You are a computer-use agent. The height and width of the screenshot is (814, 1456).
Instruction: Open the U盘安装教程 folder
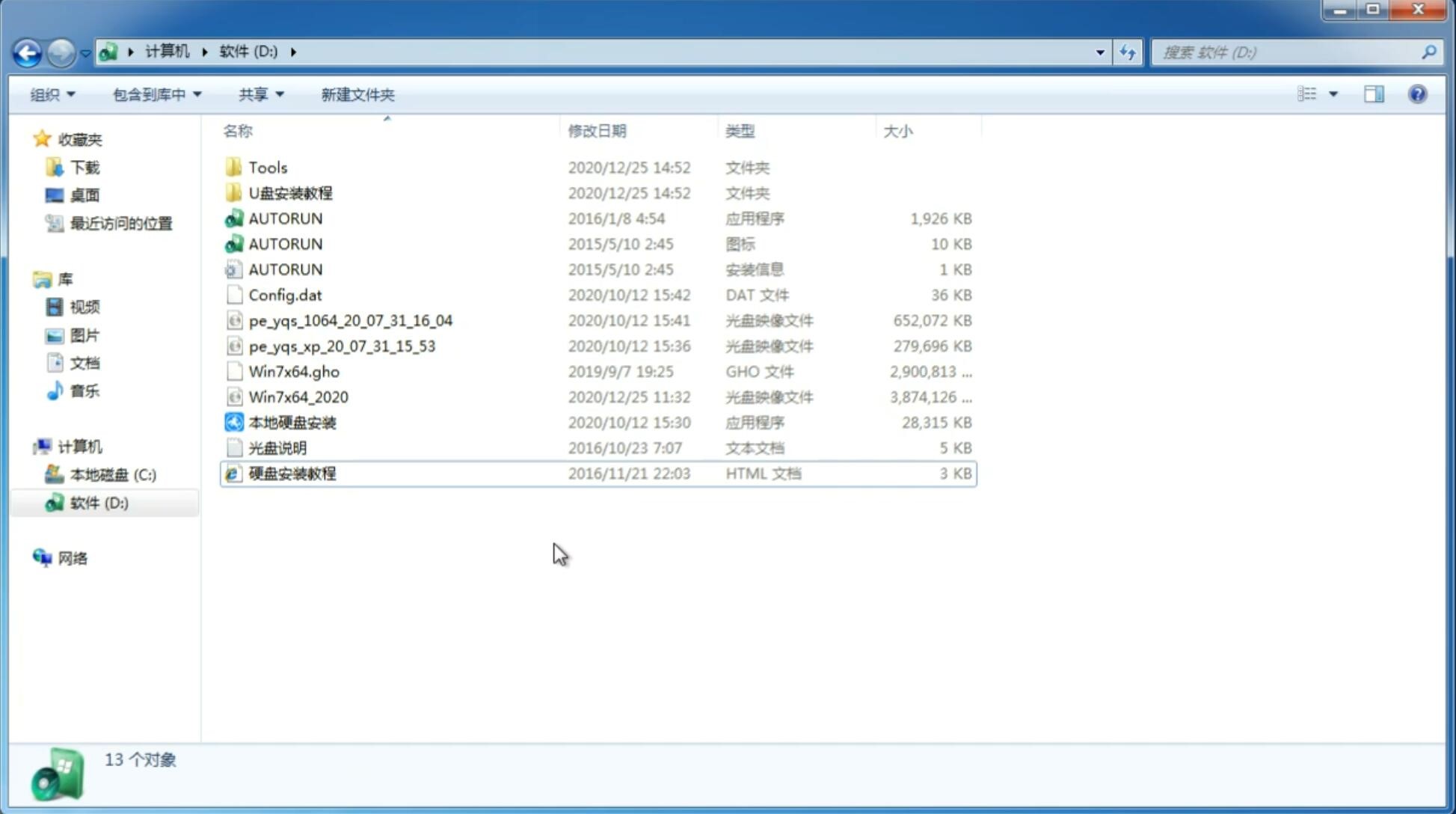pyautogui.click(x=291, y=192)
